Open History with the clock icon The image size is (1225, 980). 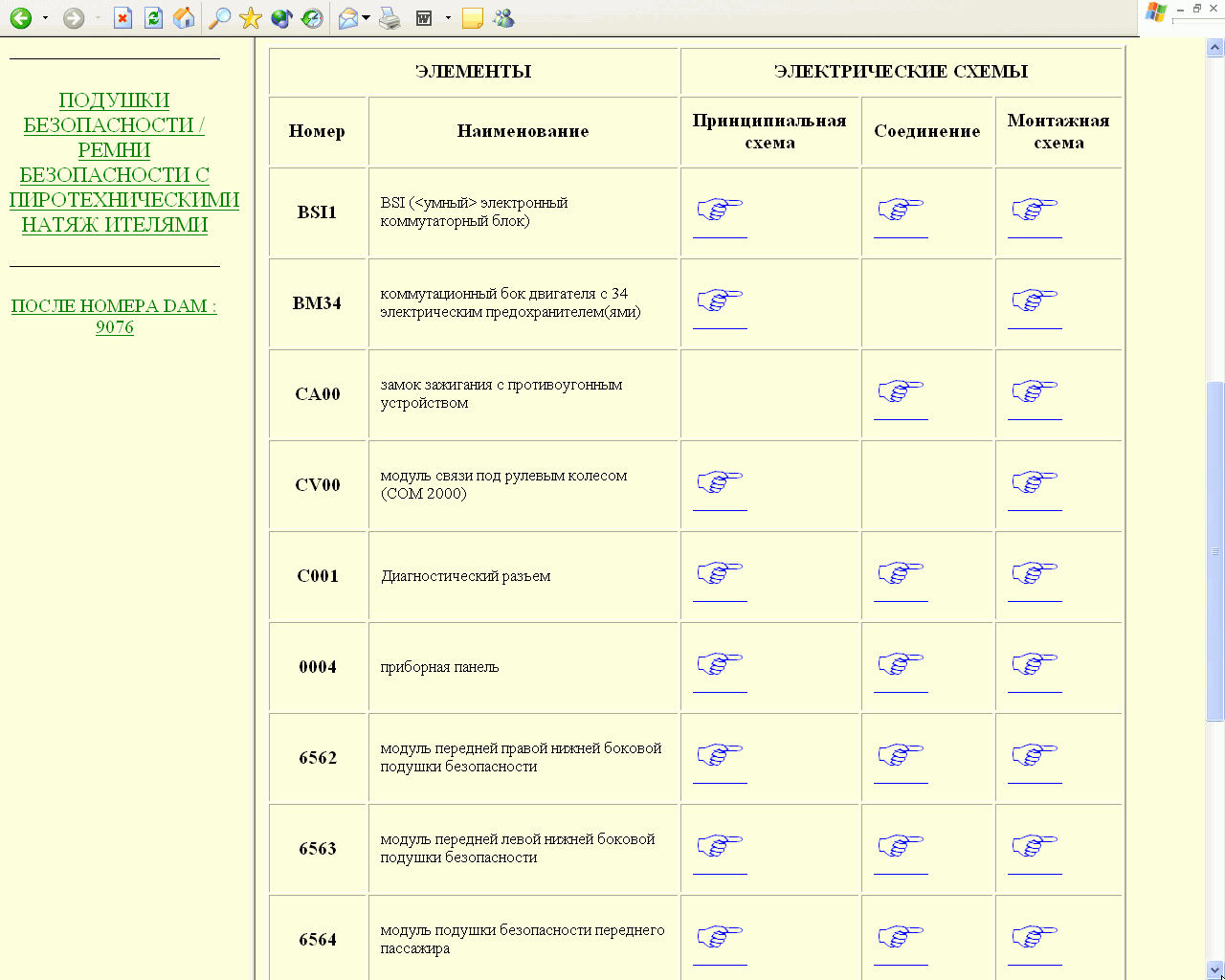pos(312,18)
